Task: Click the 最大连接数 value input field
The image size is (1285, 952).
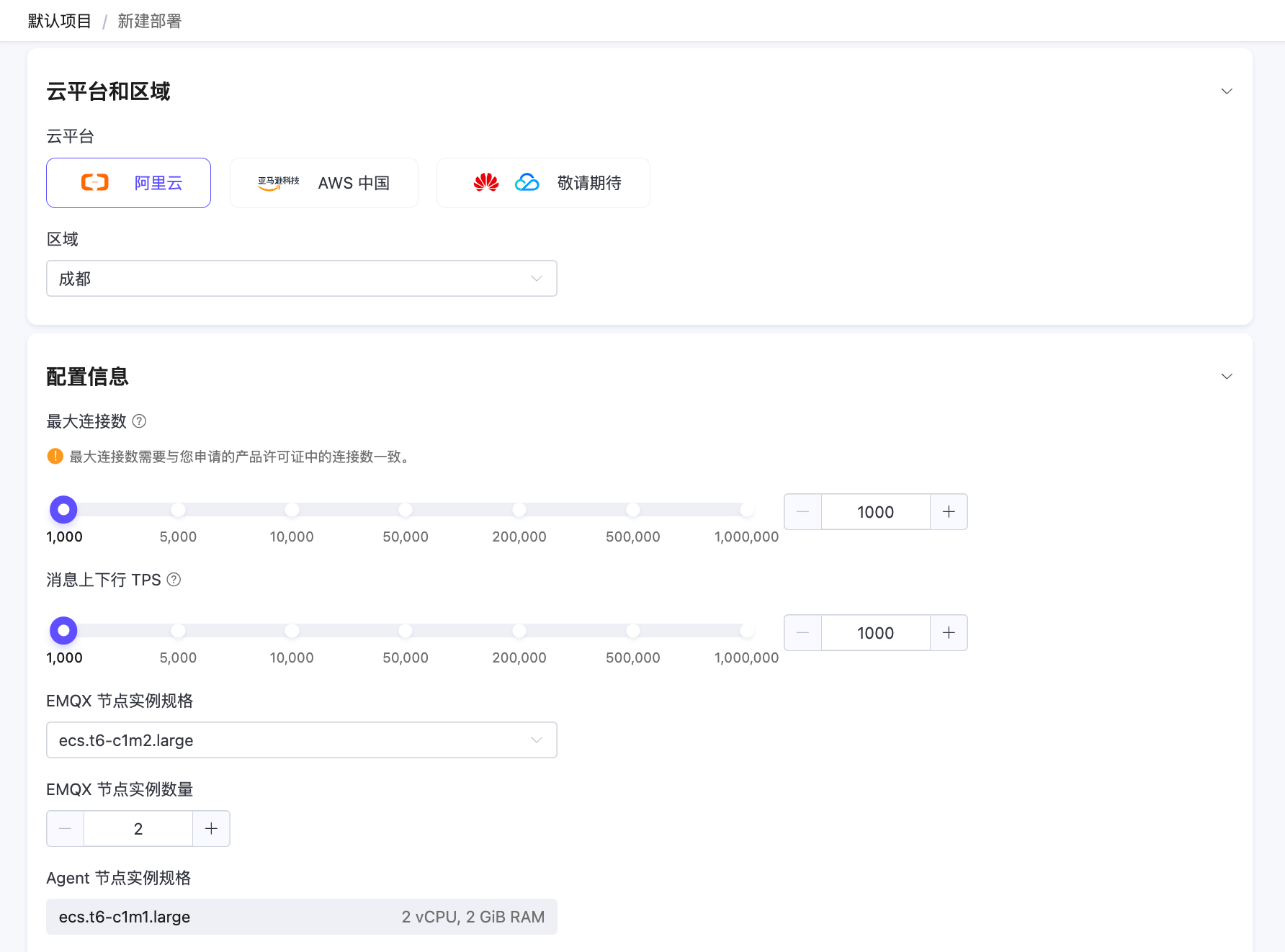Action: tap(875, 511)
